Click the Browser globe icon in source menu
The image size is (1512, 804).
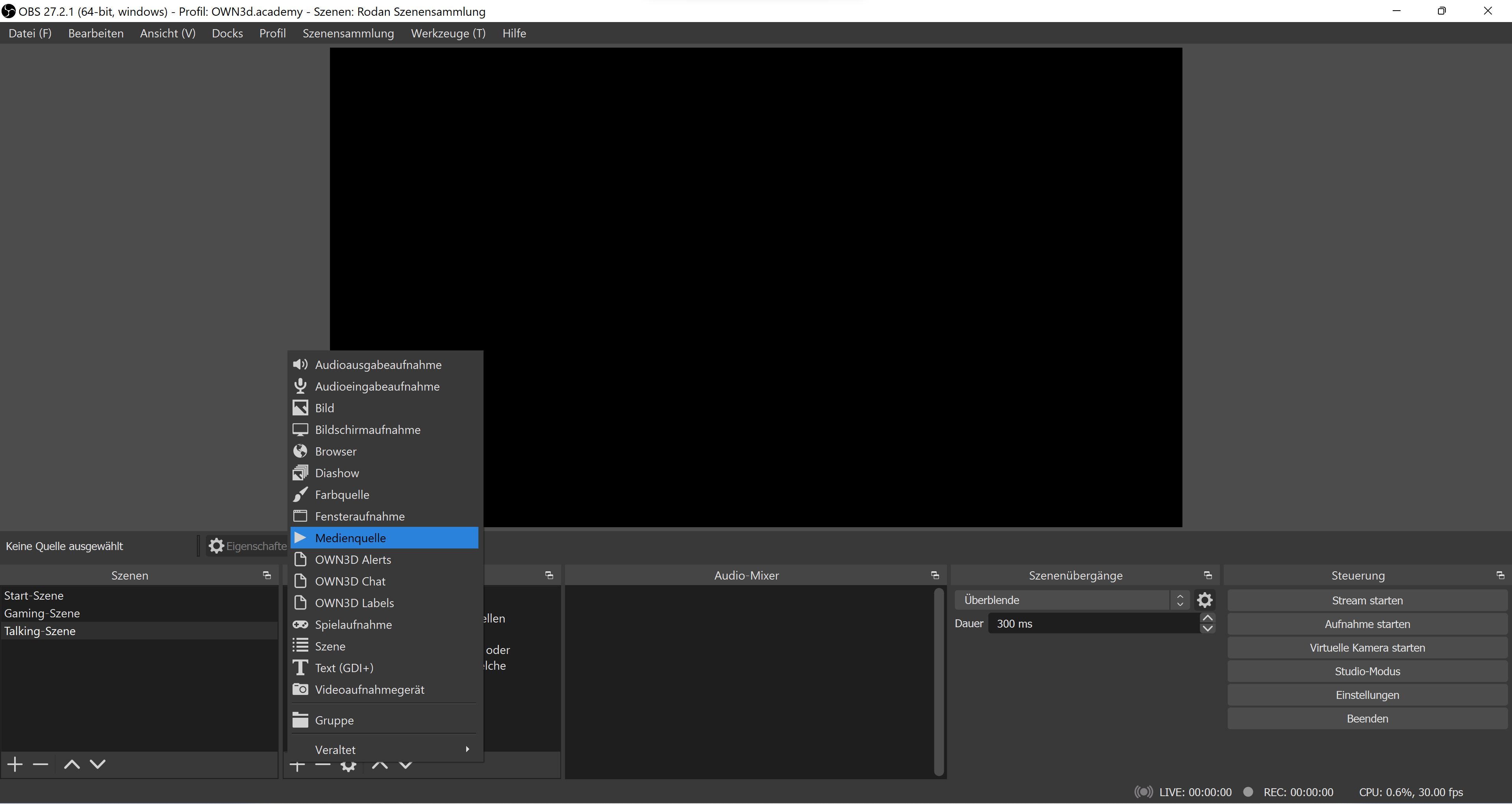(300, 451)
